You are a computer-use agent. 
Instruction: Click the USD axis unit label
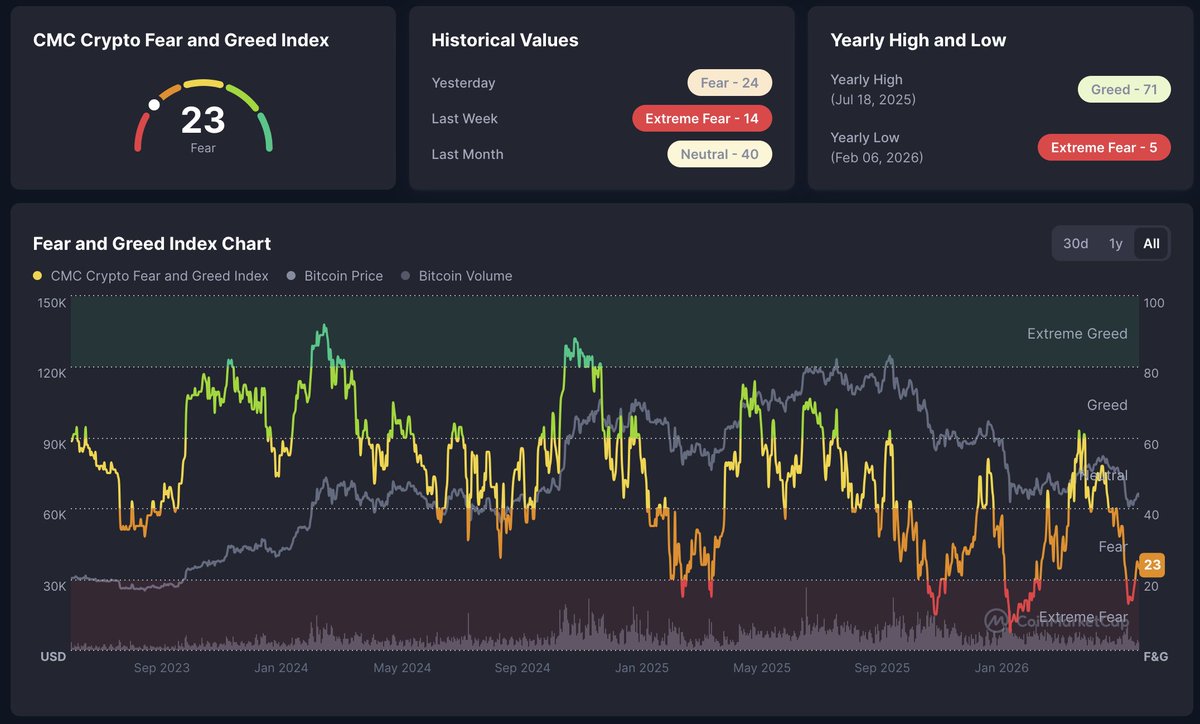click(x=52, y=657)
